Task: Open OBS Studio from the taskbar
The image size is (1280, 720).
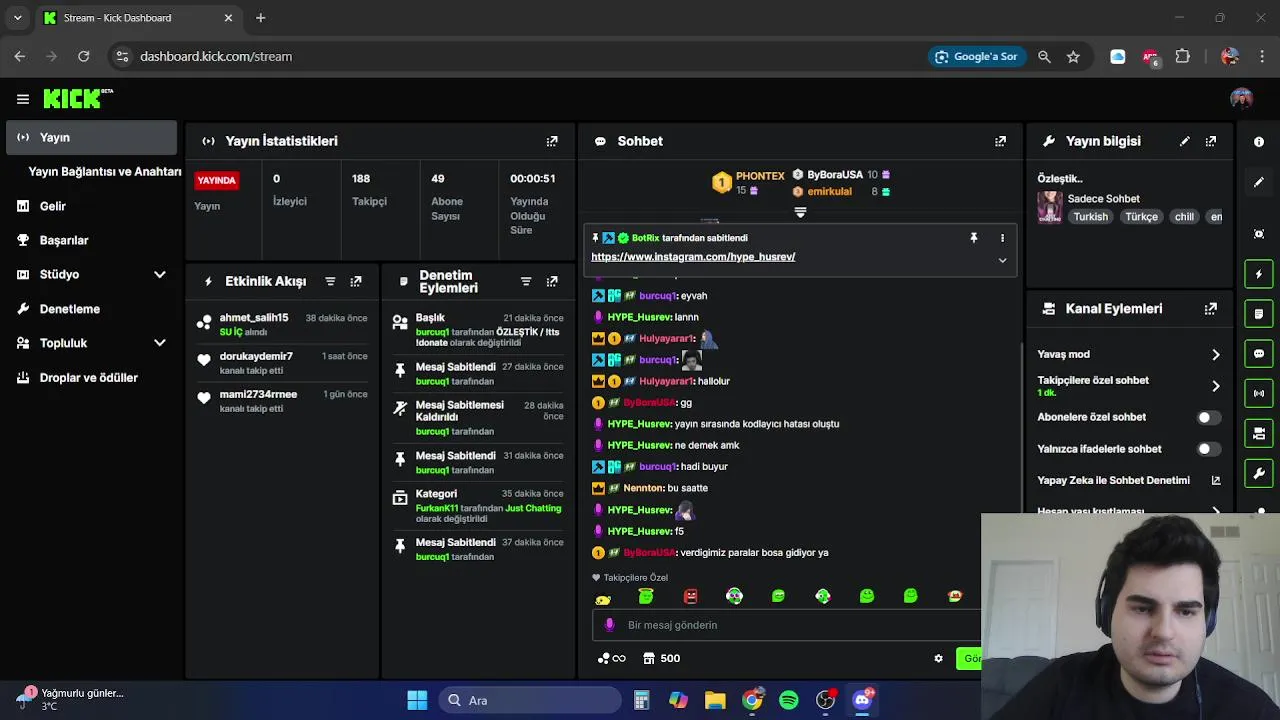Action: pos(825,700)
